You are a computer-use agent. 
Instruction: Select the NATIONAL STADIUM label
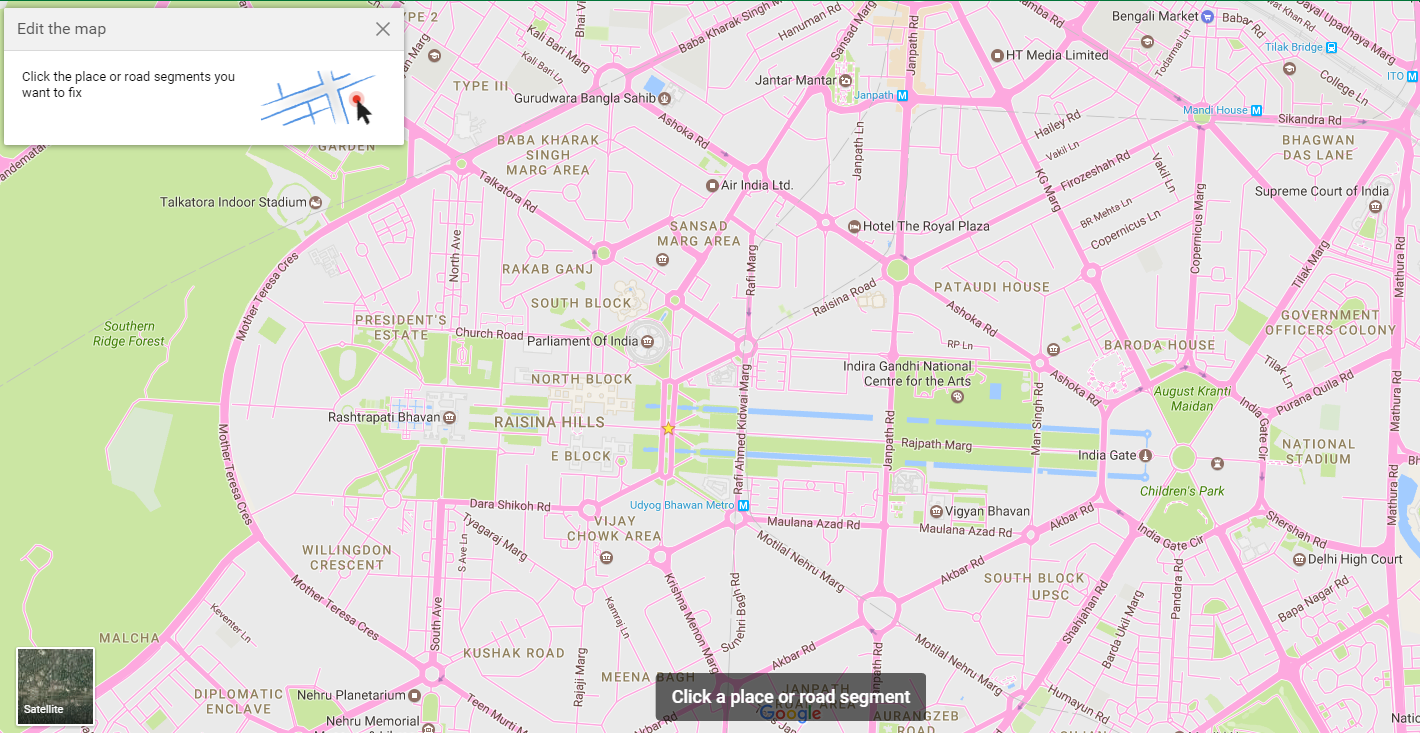pos(1317,451)
